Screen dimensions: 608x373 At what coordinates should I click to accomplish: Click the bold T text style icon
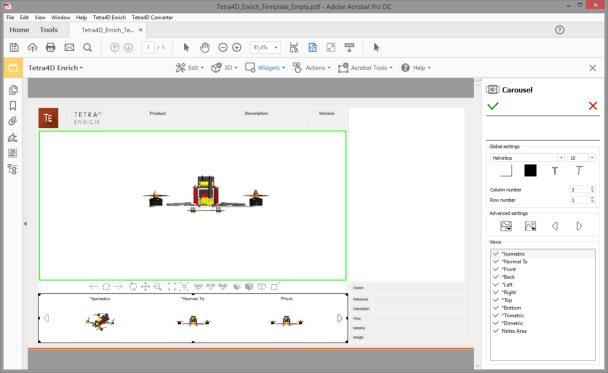point(555,171)
